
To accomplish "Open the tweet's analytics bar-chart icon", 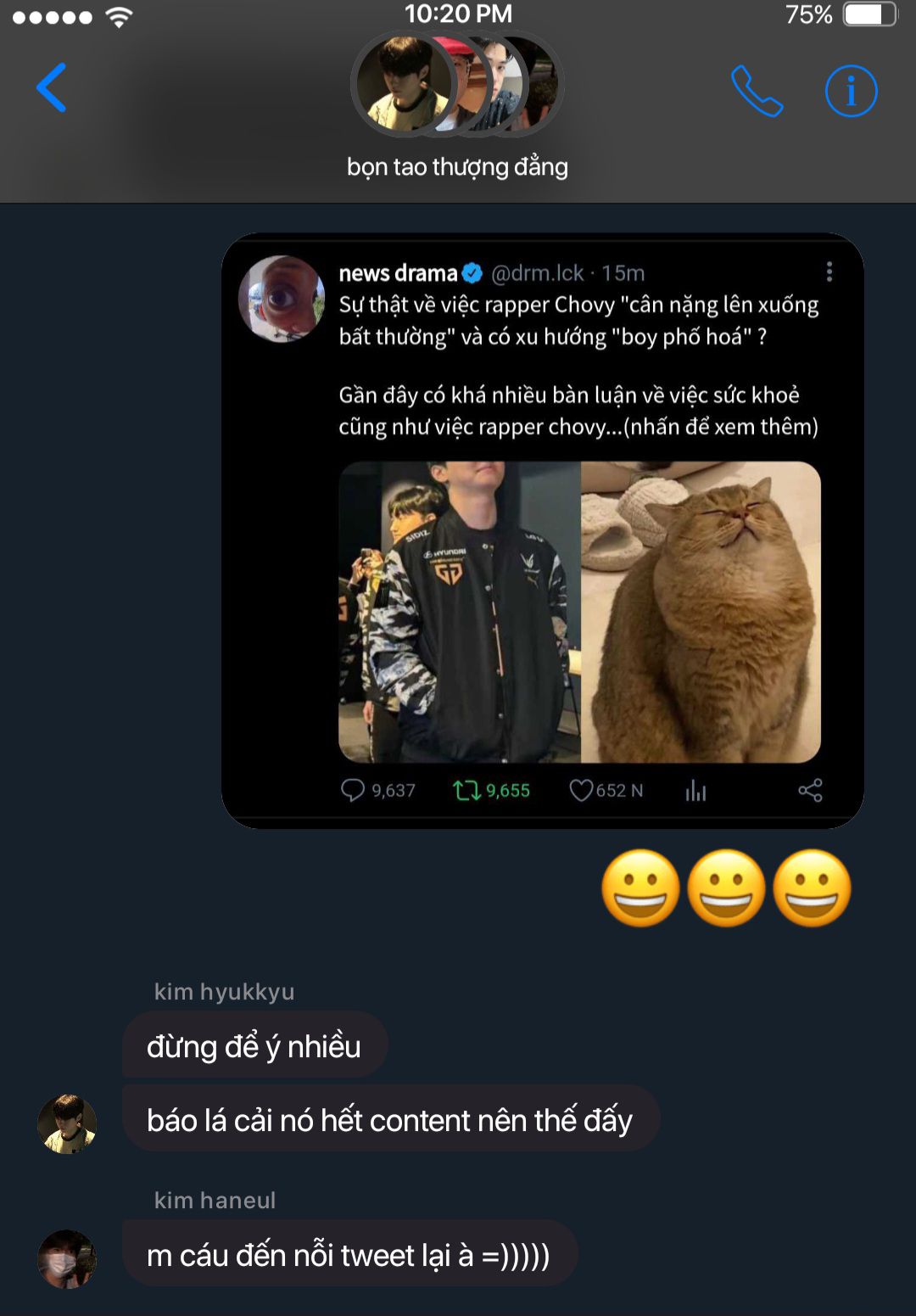I will 695,791.
